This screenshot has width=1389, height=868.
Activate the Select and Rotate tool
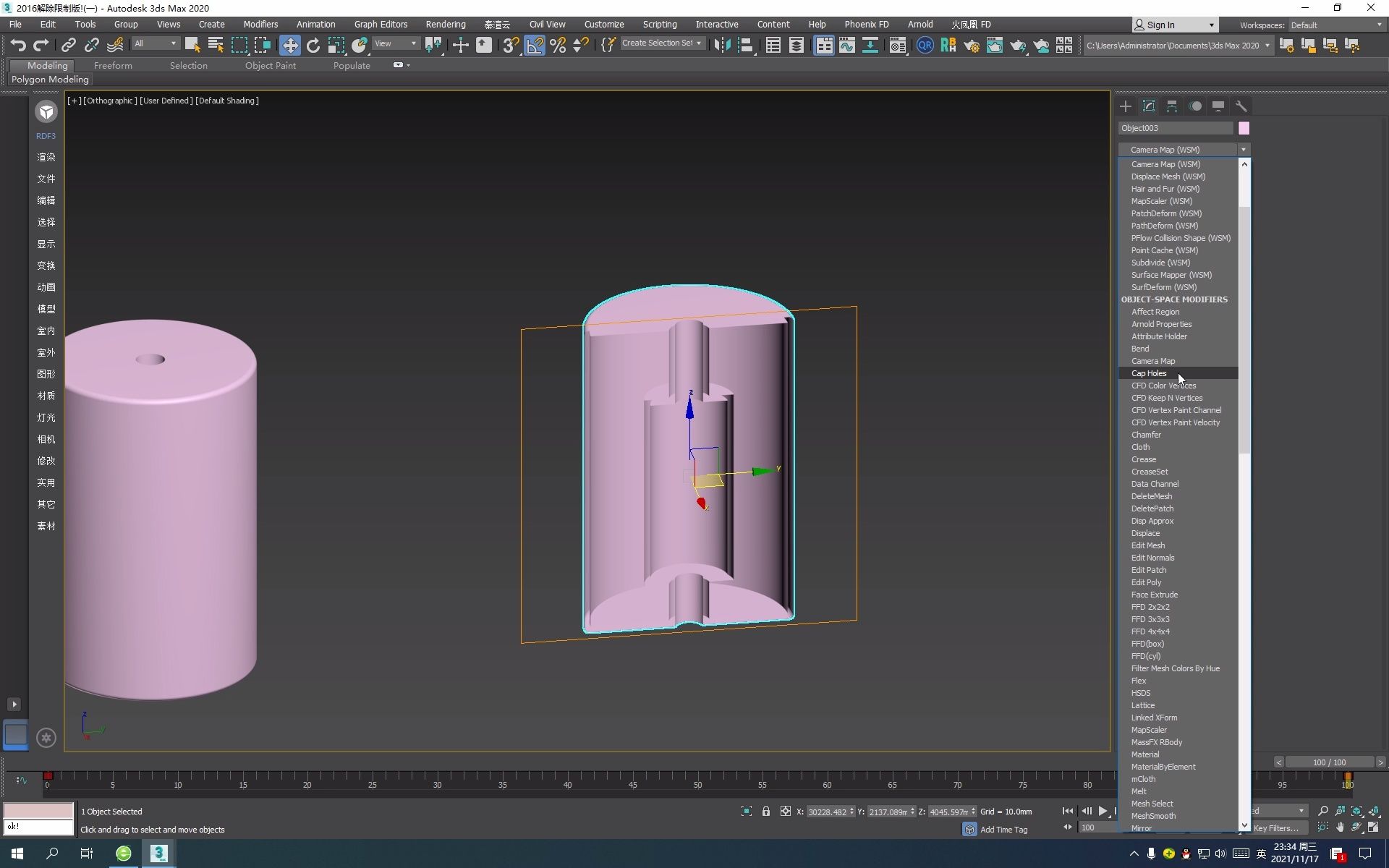(x=313, y=46)
